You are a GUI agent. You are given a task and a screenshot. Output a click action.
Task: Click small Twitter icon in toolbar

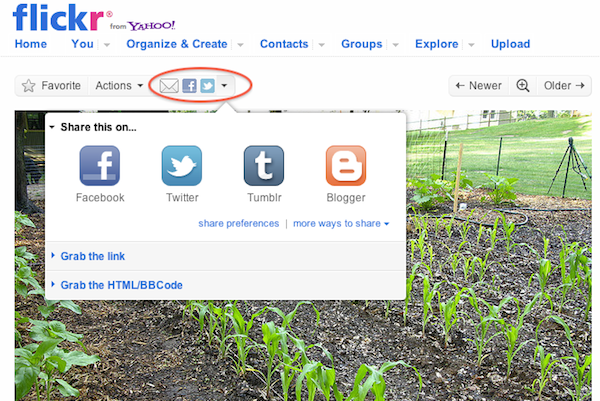[207, 86]
